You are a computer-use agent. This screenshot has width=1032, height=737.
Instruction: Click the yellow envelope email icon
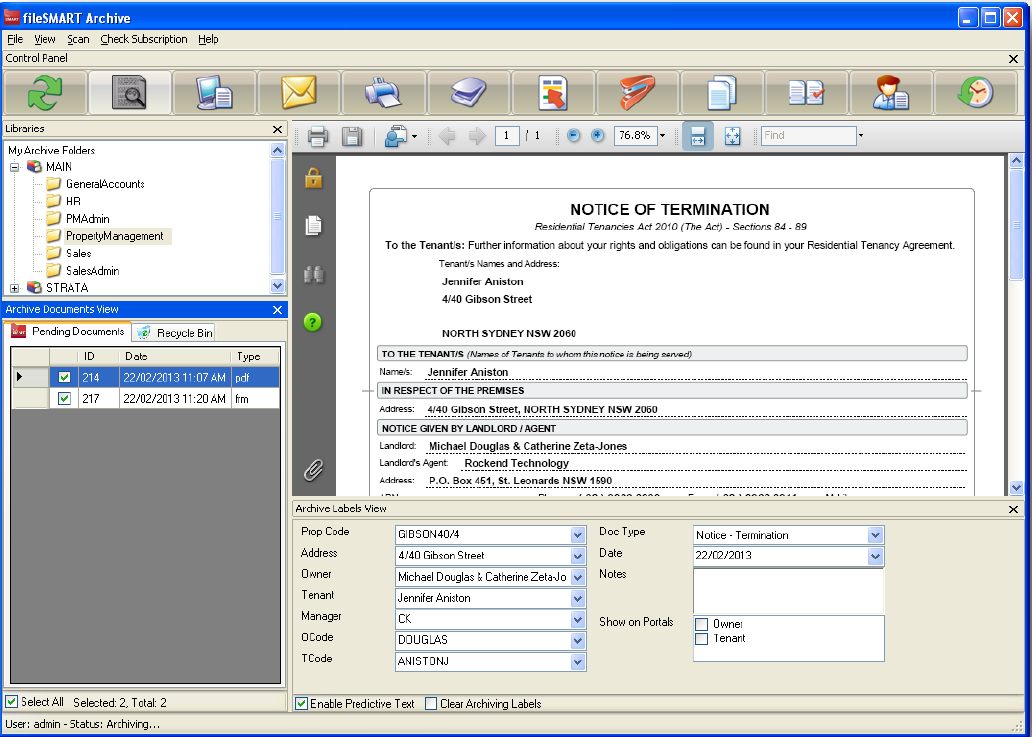298,93
